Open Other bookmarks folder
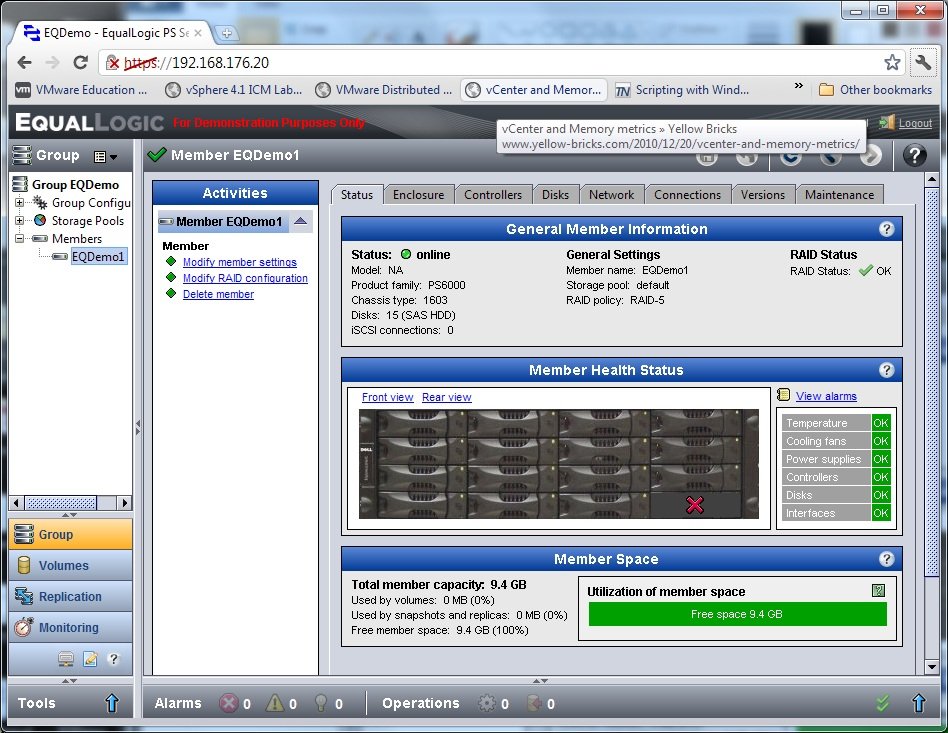The height and width of the screenshot is (733, 948). (875, 90)
